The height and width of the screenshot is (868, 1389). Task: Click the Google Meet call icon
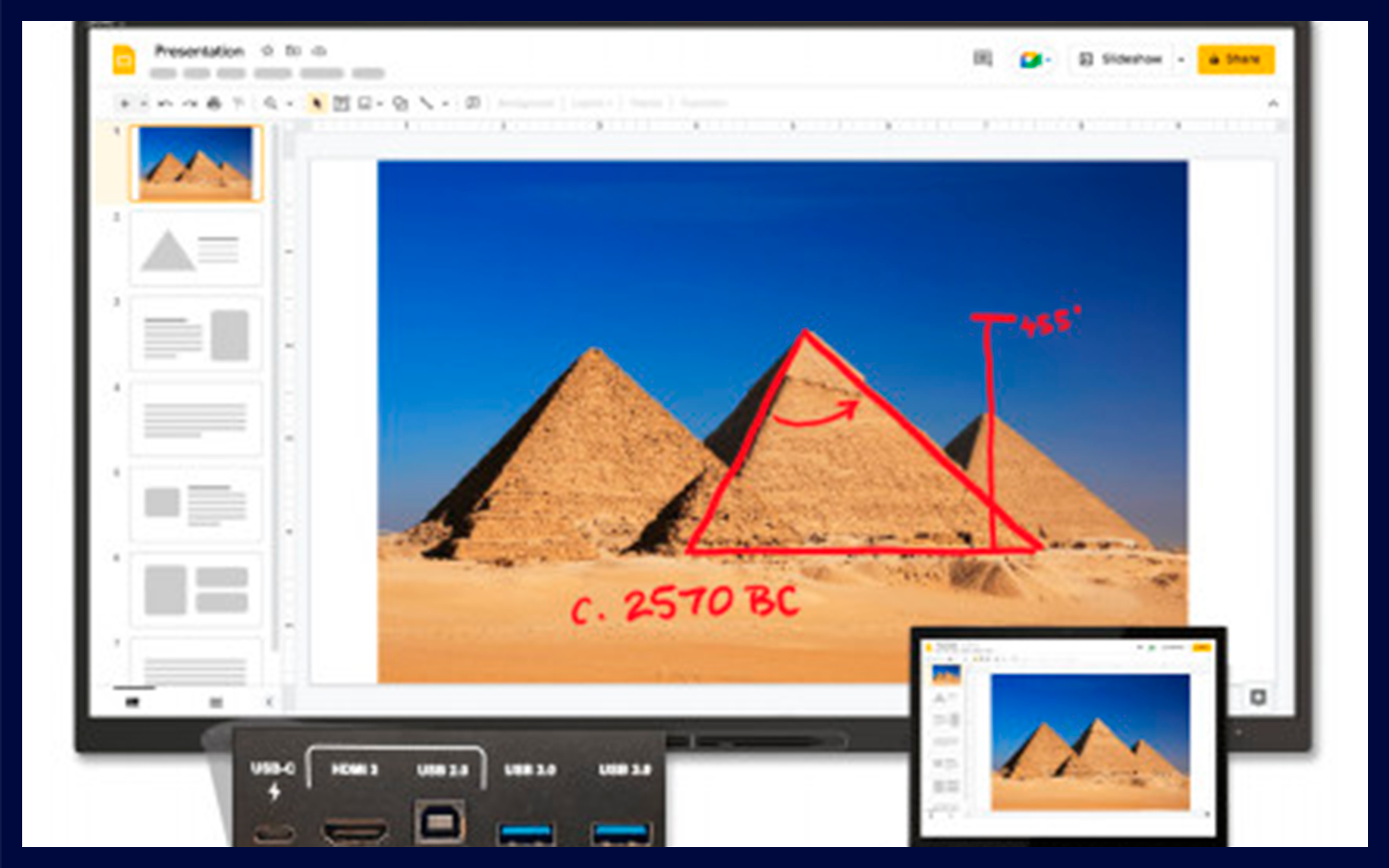pyautogui.click(x=1030, y=60)
